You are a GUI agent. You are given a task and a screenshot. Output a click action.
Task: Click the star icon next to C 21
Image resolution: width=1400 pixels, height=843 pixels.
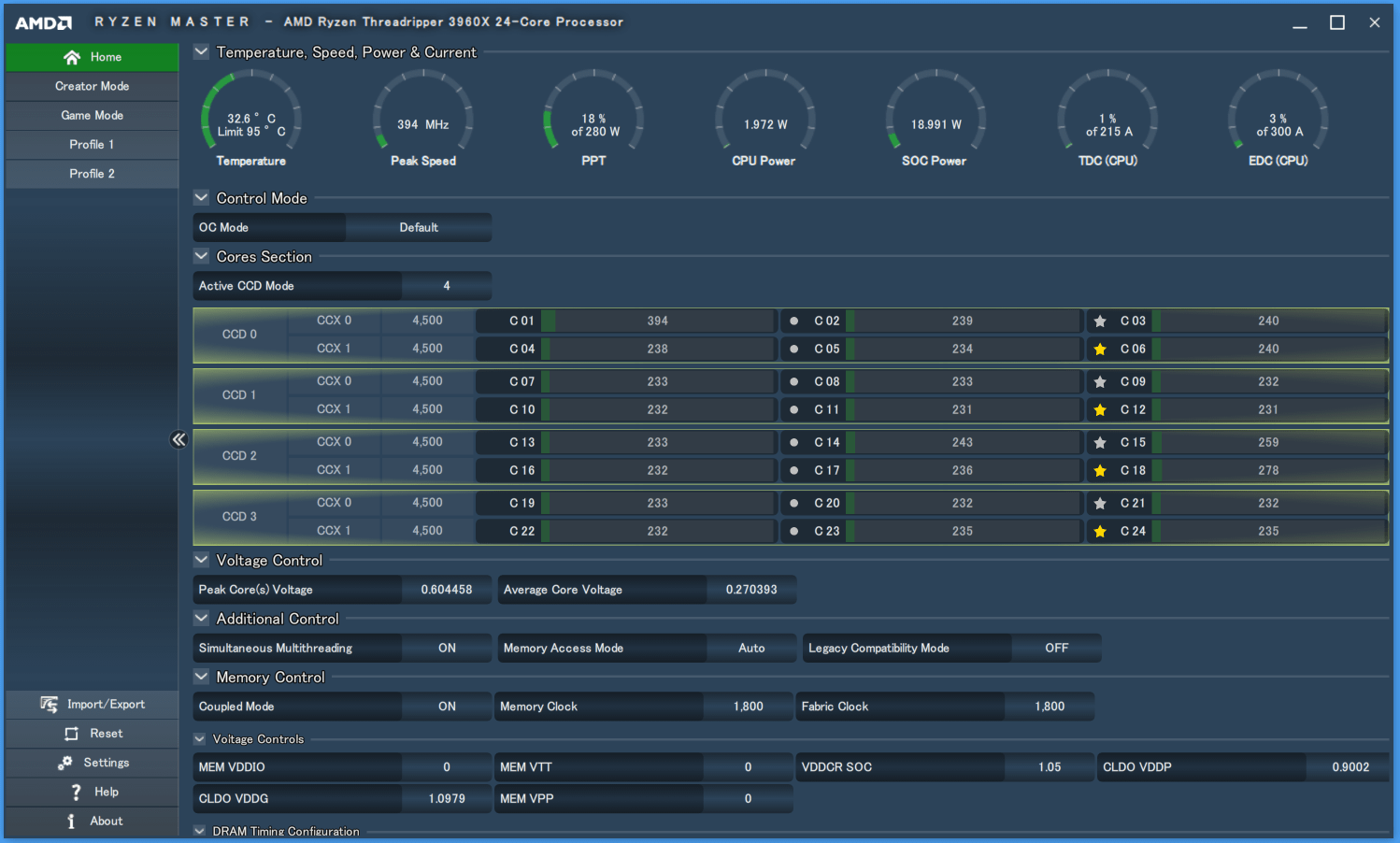pos(1100,503)
